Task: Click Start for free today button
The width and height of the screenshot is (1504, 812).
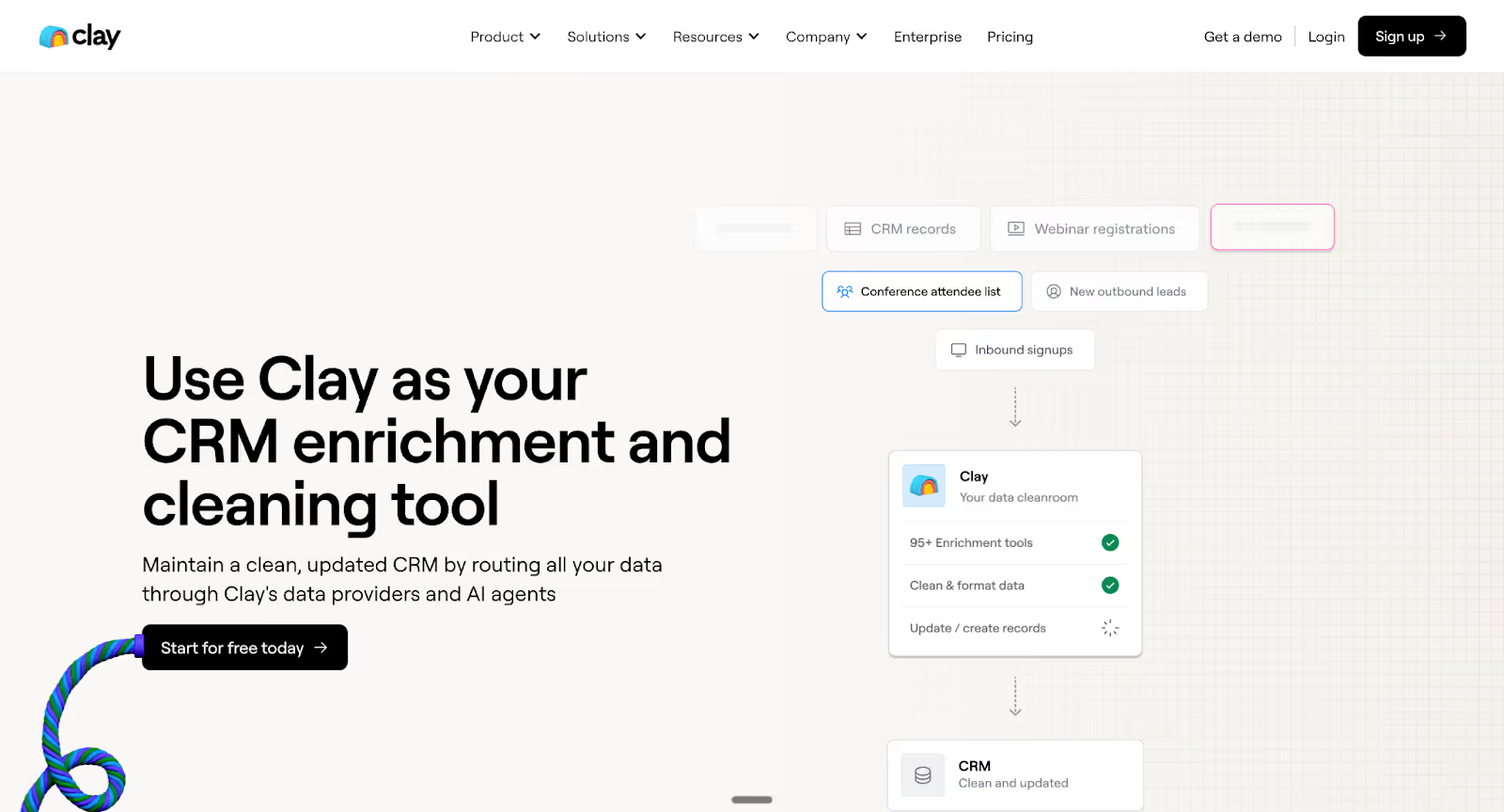Action: point(244,648)
